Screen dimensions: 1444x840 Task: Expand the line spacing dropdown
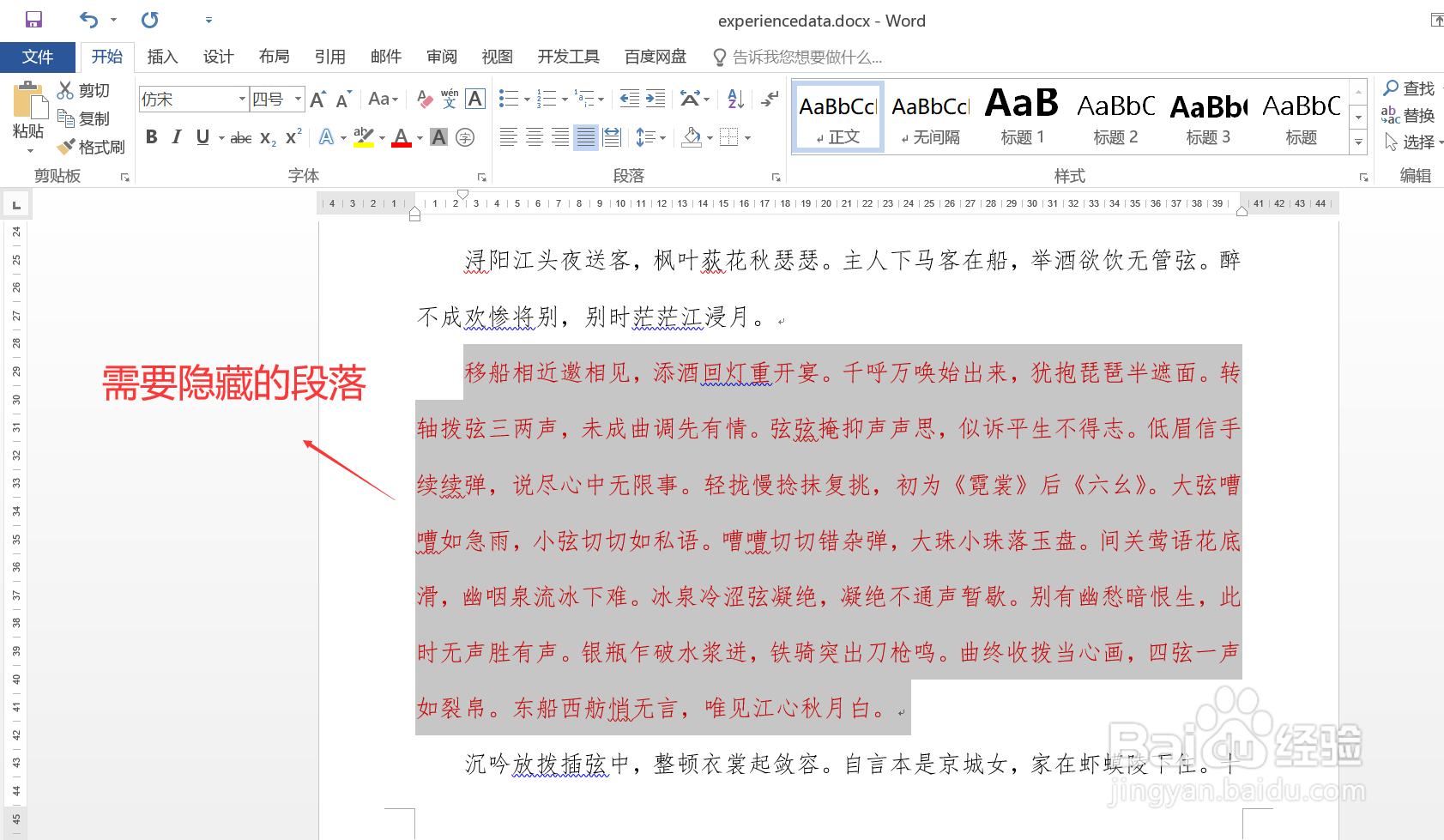click(663, 136)
